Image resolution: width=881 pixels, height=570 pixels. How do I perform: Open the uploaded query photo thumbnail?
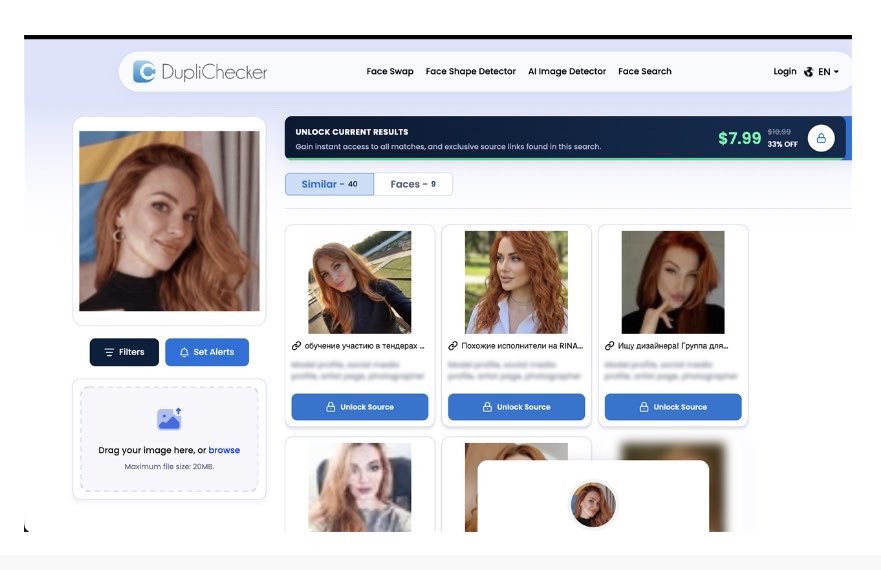(x=169, y=221)
